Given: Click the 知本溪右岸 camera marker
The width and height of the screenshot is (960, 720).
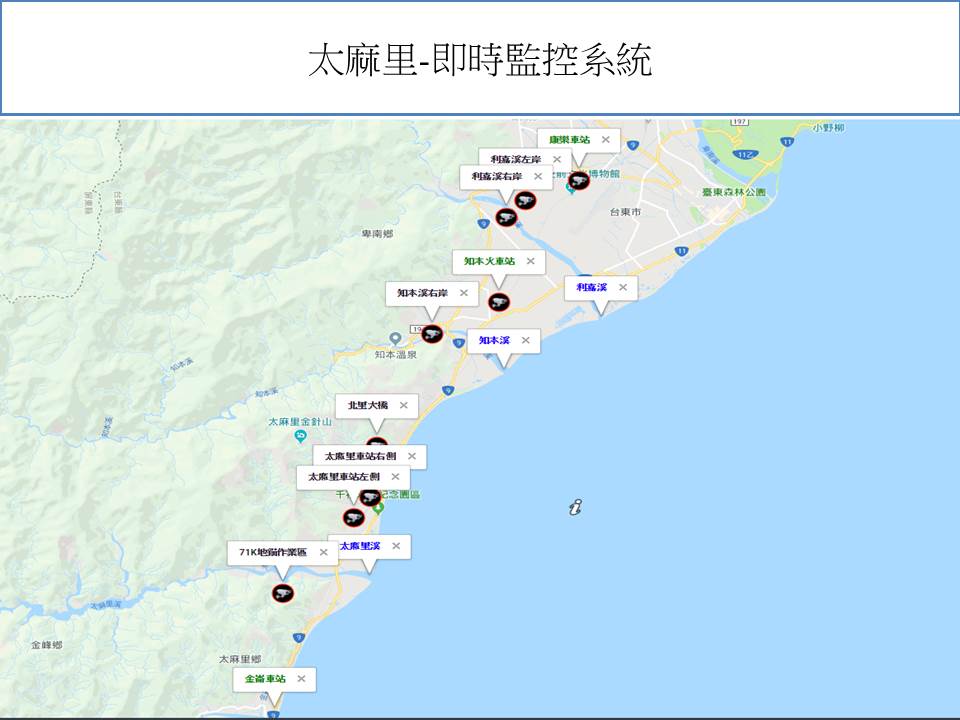Looking at the screenshot, I should [432, 334].
